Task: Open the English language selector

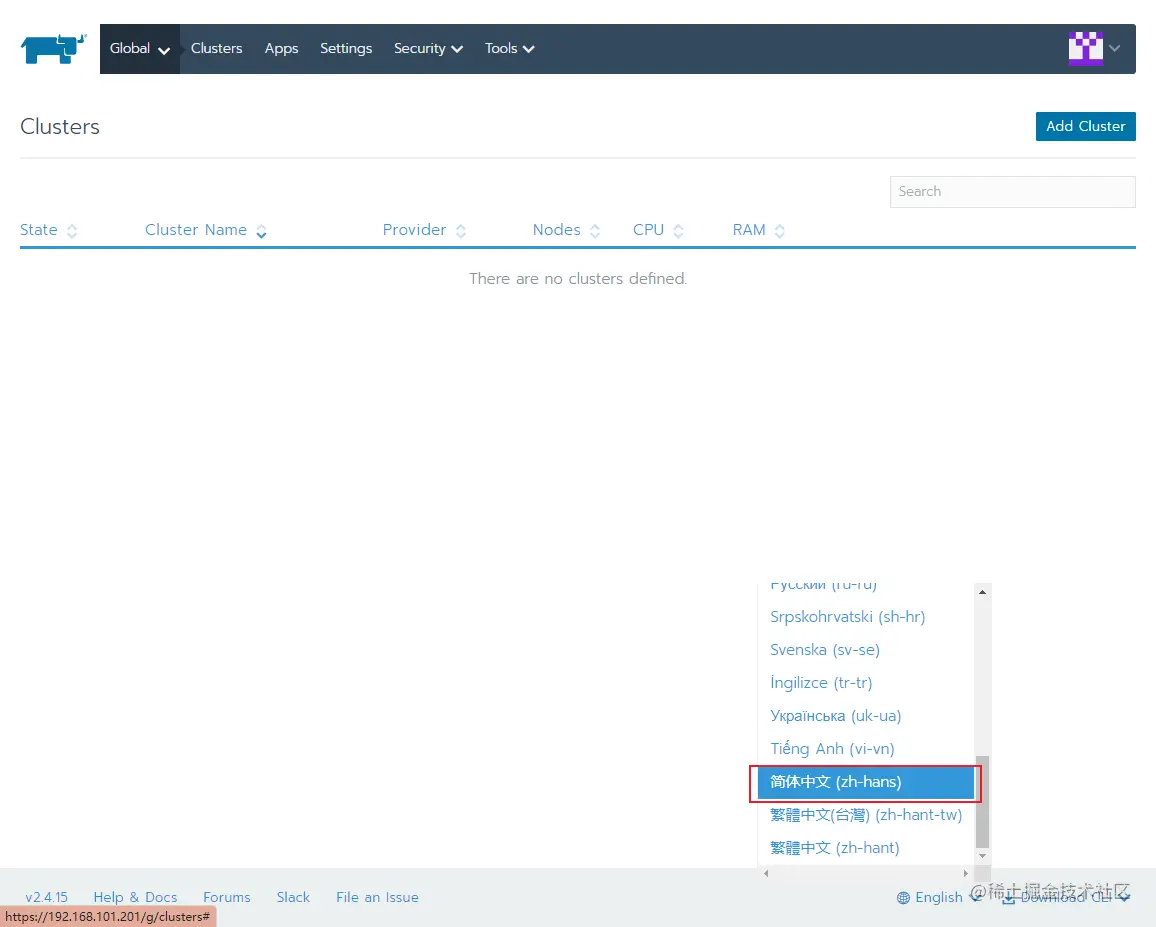Action: click(939, 898)
